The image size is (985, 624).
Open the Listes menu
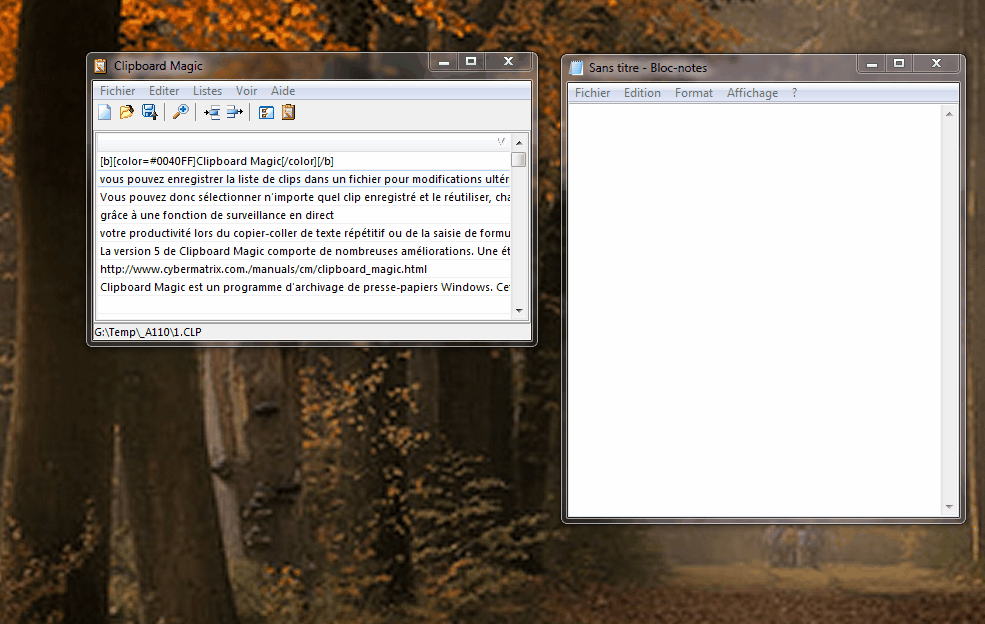tap(207, 91)
